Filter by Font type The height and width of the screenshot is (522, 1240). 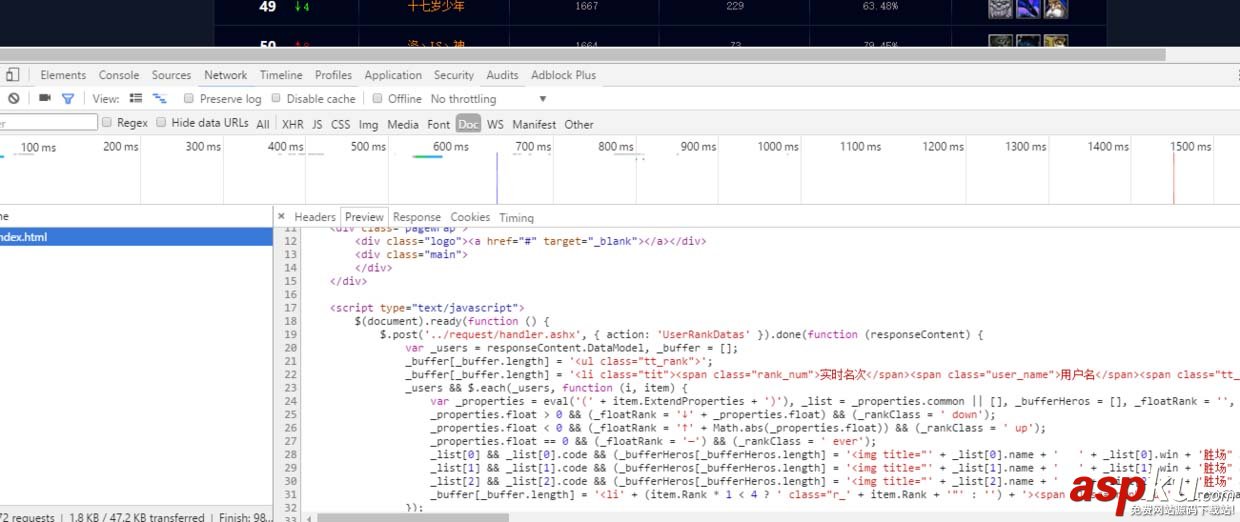pyautogui.click(x=439, y=124)
